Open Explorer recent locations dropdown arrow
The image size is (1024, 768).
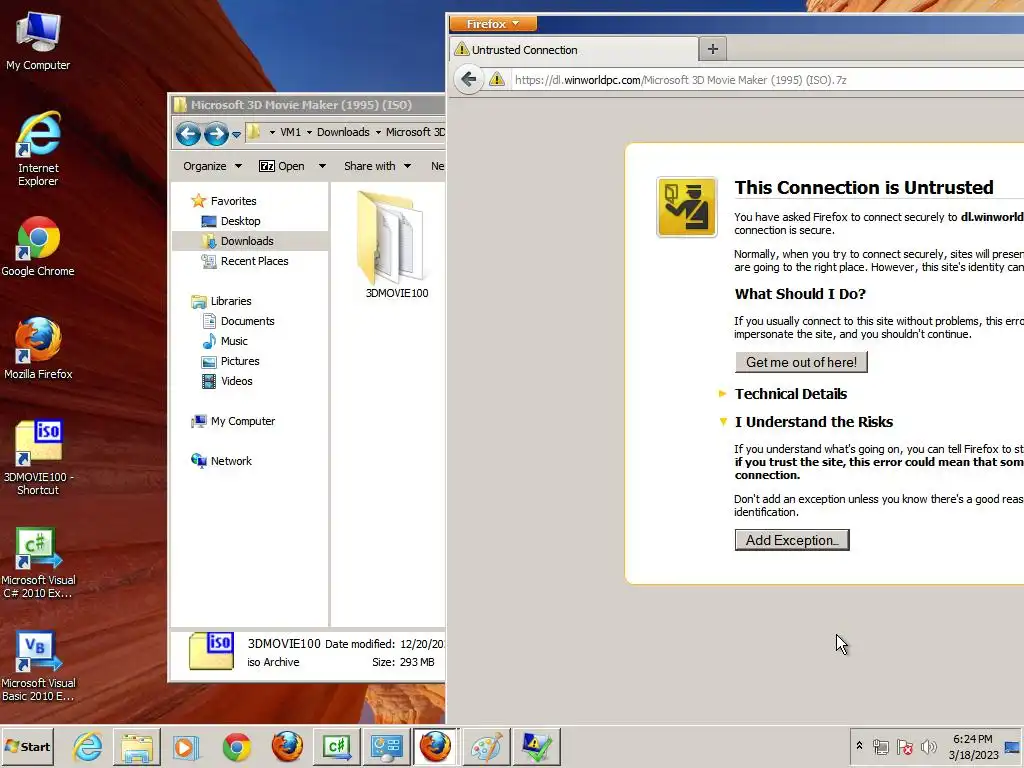point(236,135)
